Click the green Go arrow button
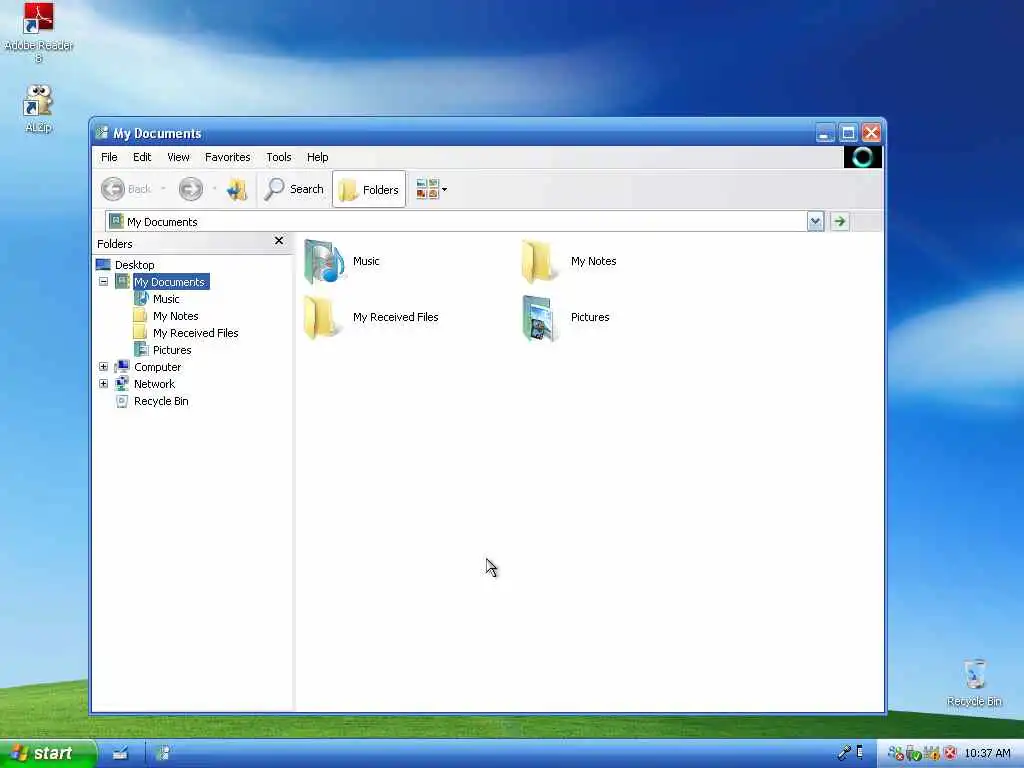This screenshot has width=1024, height=768. tap(840, 221)
